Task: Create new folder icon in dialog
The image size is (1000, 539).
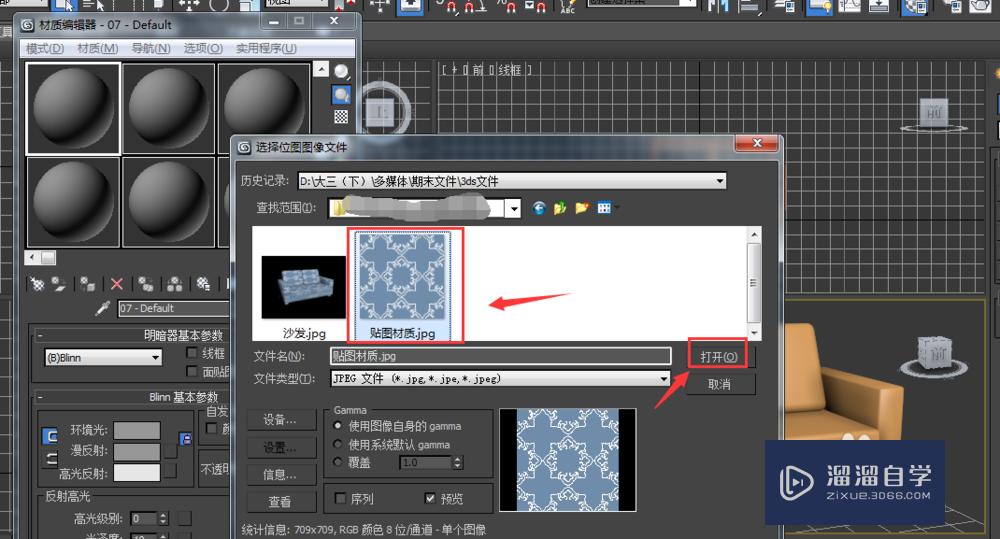Action: coord(582,208)
